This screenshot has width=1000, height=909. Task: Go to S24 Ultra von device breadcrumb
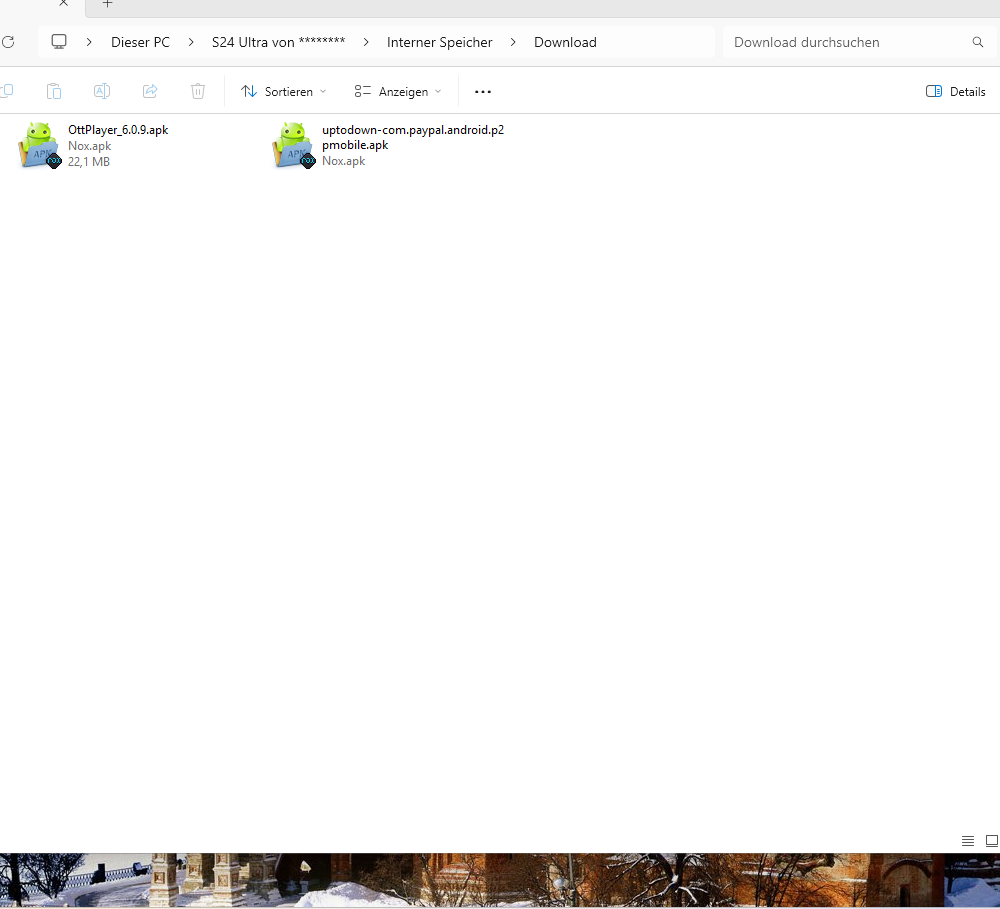[278, 42]
